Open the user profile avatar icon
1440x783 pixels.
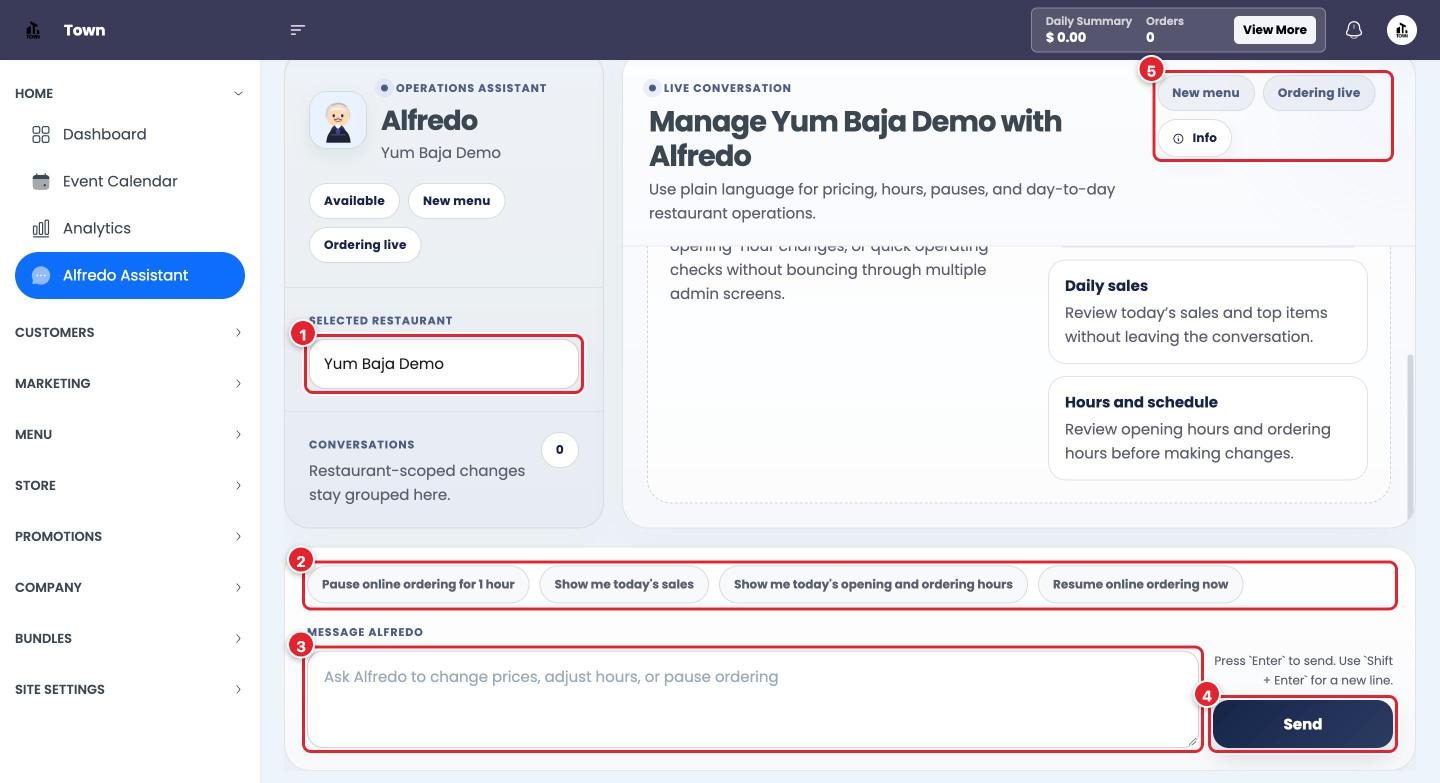[1402, 30]
